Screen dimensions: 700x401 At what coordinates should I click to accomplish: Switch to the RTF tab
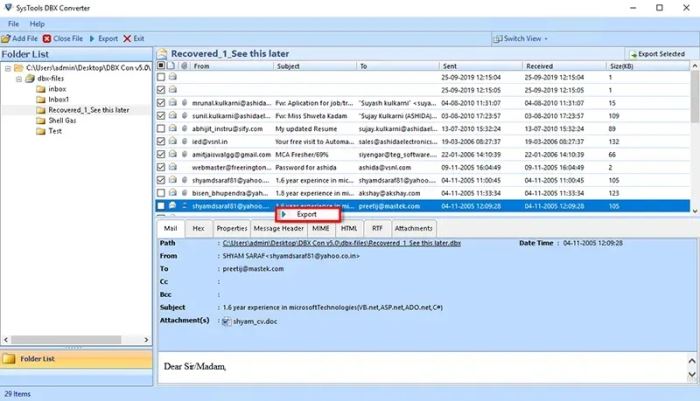click(377, 228)
